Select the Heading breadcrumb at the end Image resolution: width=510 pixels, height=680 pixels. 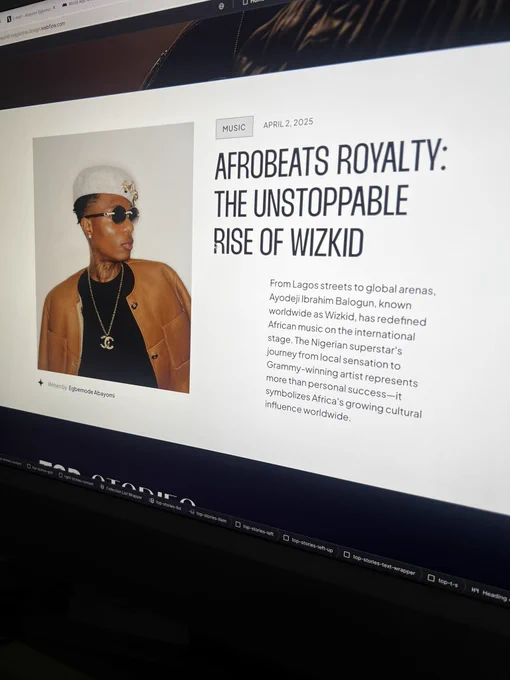click(490, 594)
